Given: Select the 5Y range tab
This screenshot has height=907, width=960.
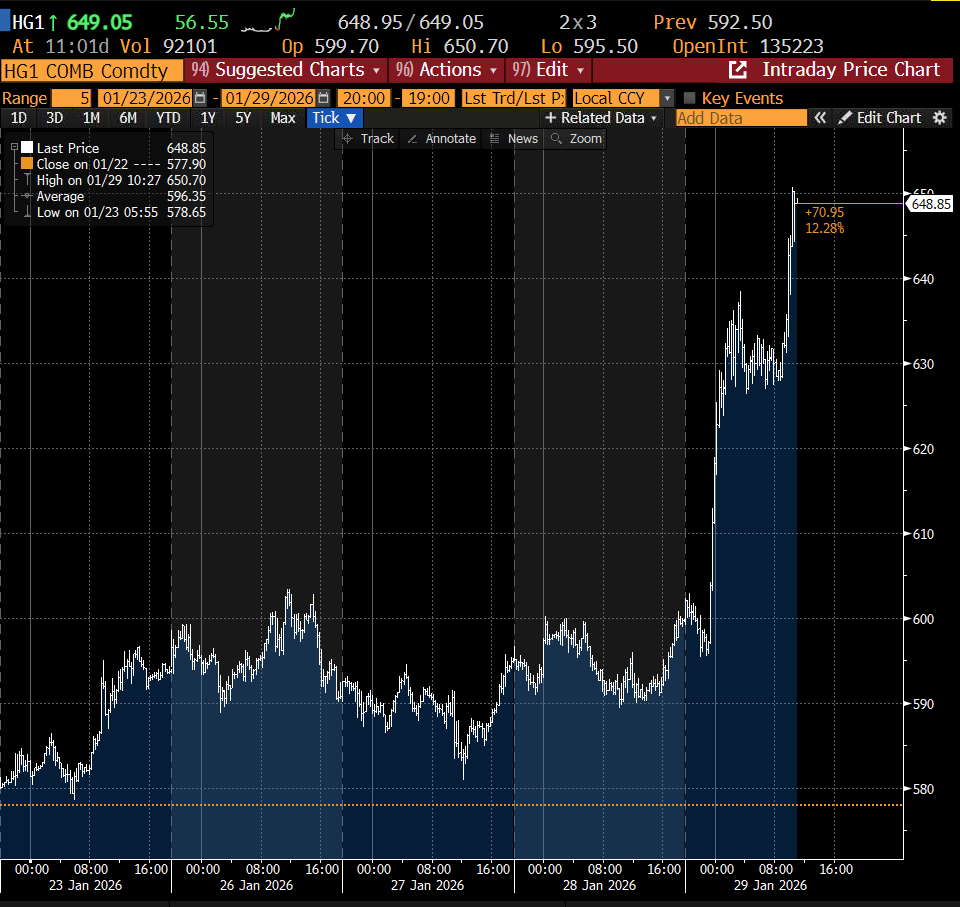Looking at the screenshot, I should coord(243,118).
